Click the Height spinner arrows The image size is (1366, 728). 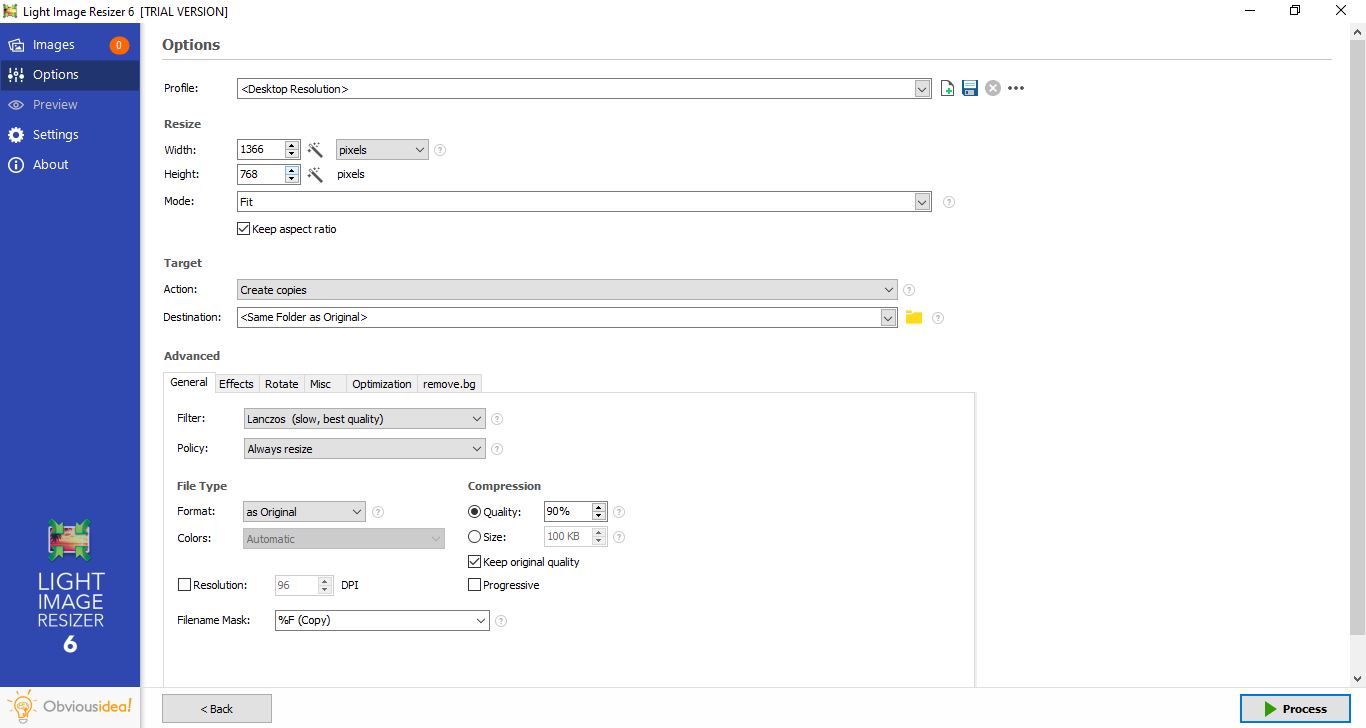tap(292, 174)
